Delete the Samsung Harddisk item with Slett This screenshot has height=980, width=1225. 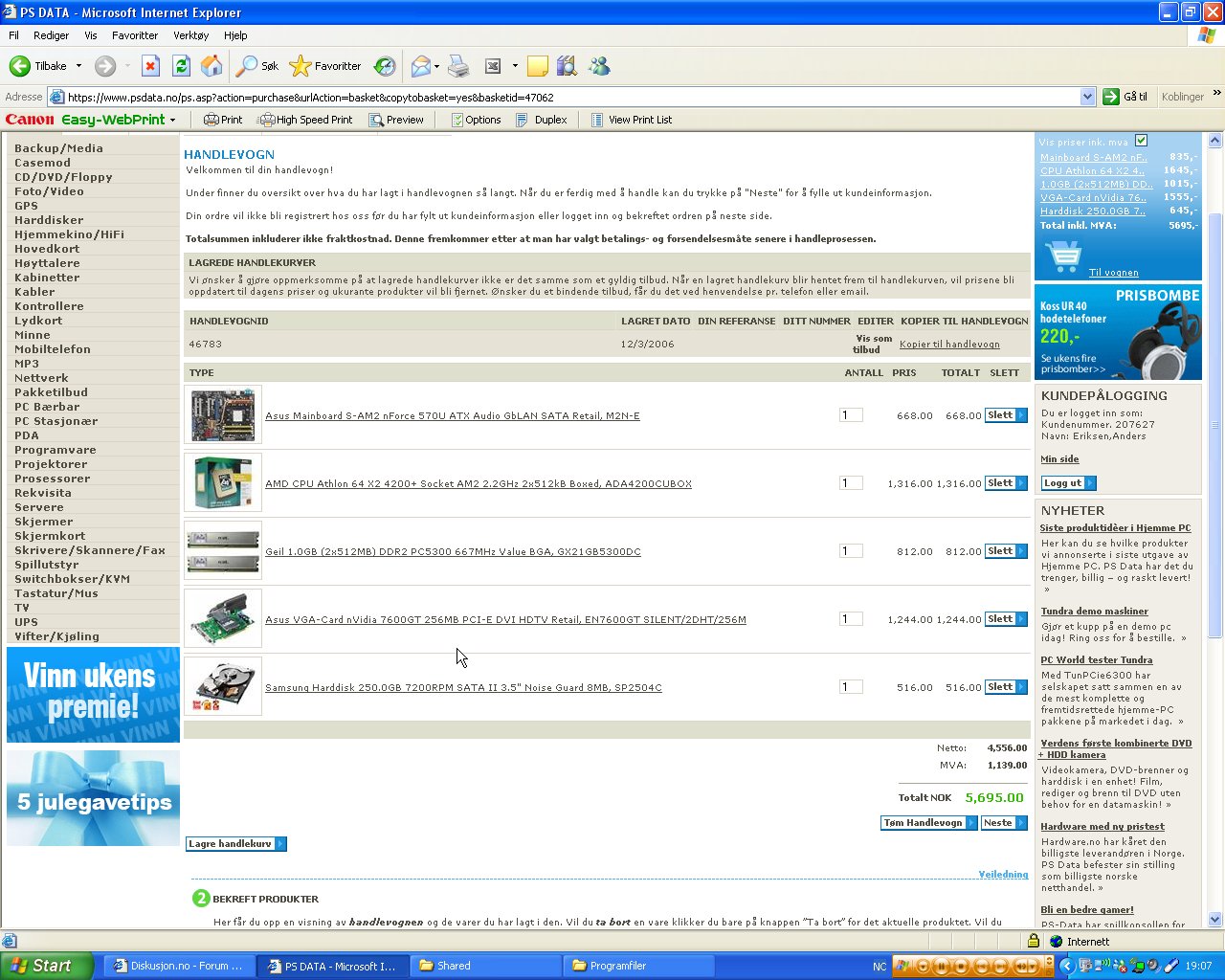click(x=1006, y=687)
